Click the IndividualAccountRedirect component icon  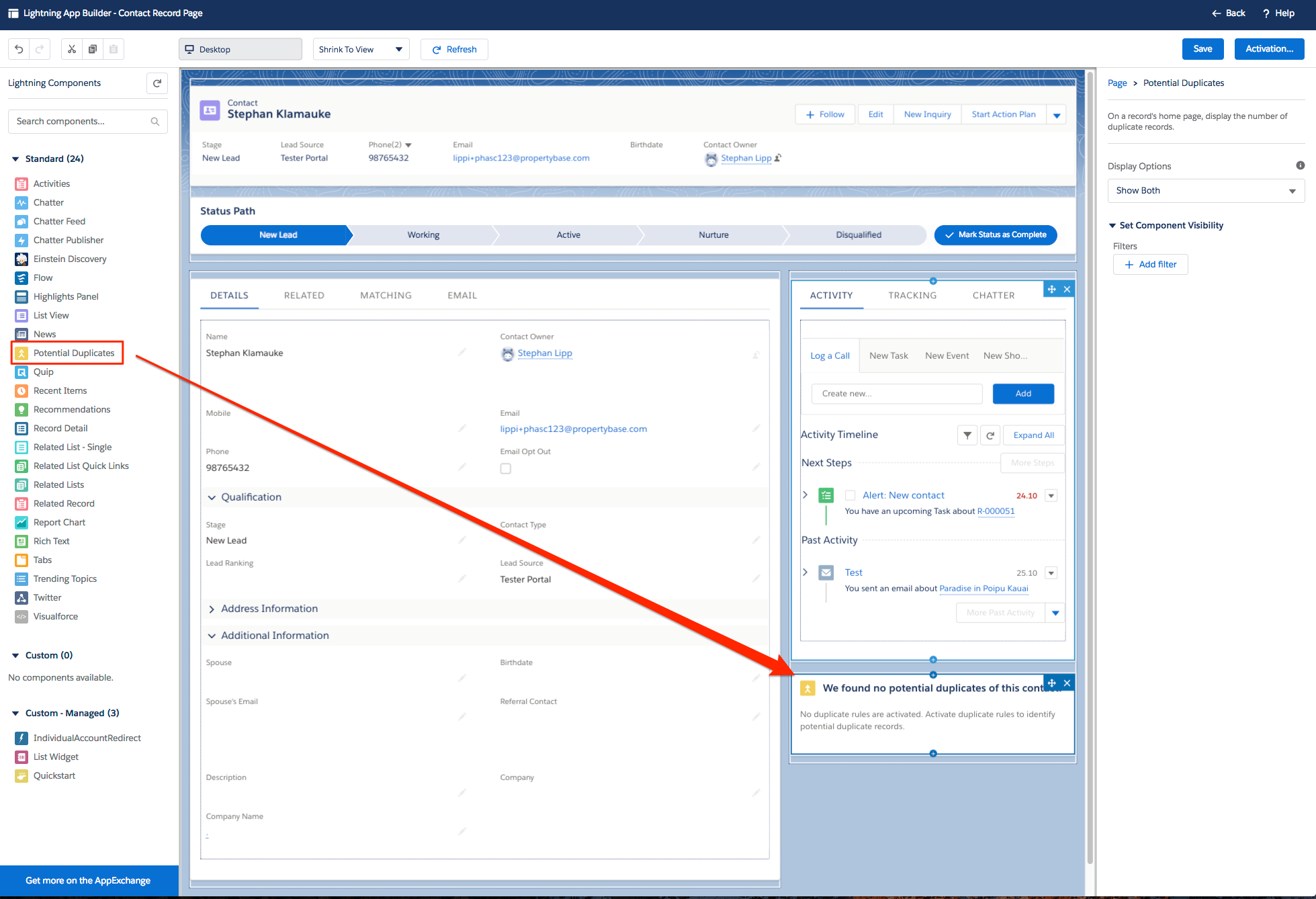tap(21, 738)
